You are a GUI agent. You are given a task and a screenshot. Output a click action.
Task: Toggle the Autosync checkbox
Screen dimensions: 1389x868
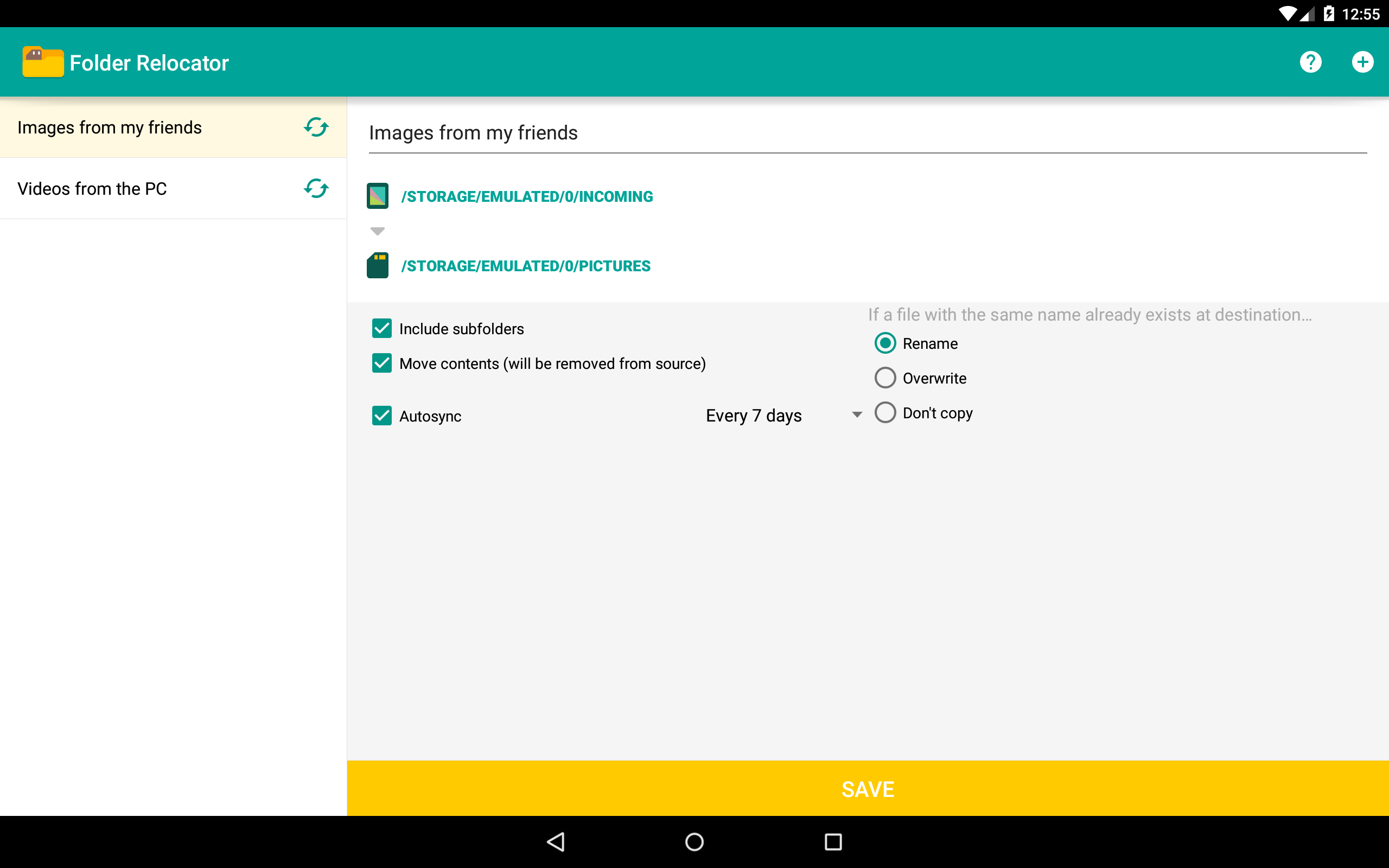point(381,416)
